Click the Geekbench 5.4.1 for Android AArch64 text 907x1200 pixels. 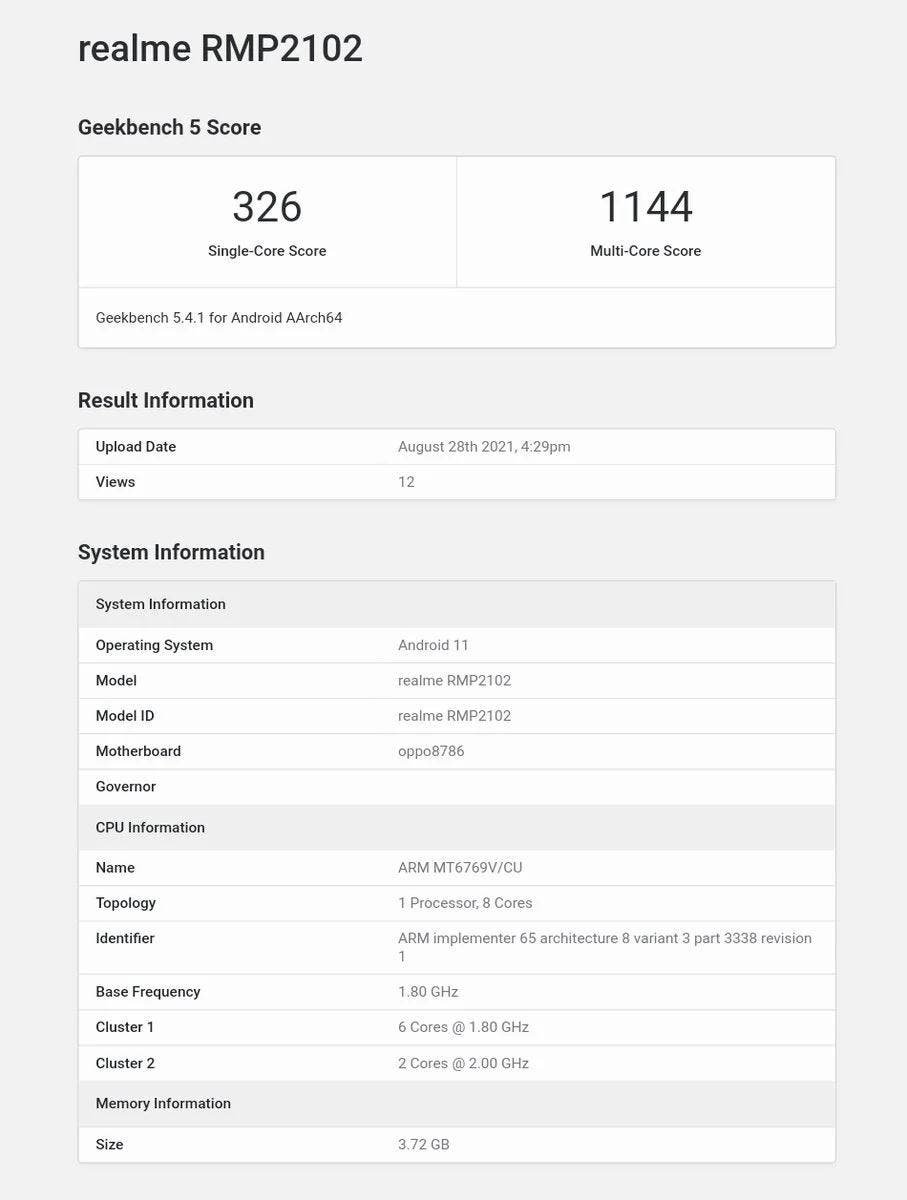(219, 317)
